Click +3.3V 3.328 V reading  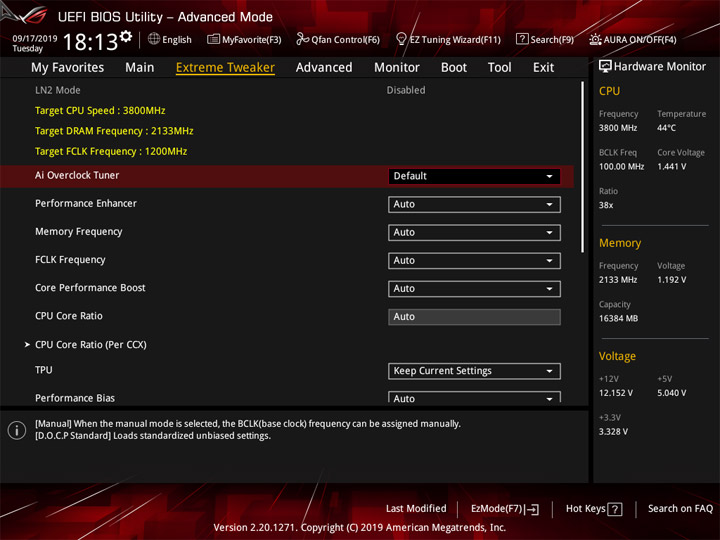point(613,431)
